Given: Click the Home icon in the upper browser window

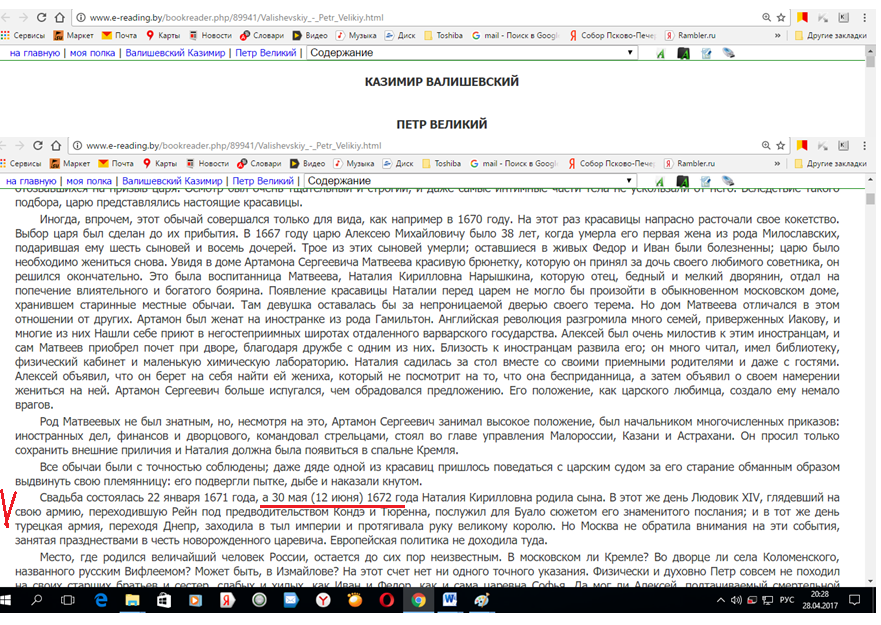Looking at the screenshot, I should click(60, 17).
